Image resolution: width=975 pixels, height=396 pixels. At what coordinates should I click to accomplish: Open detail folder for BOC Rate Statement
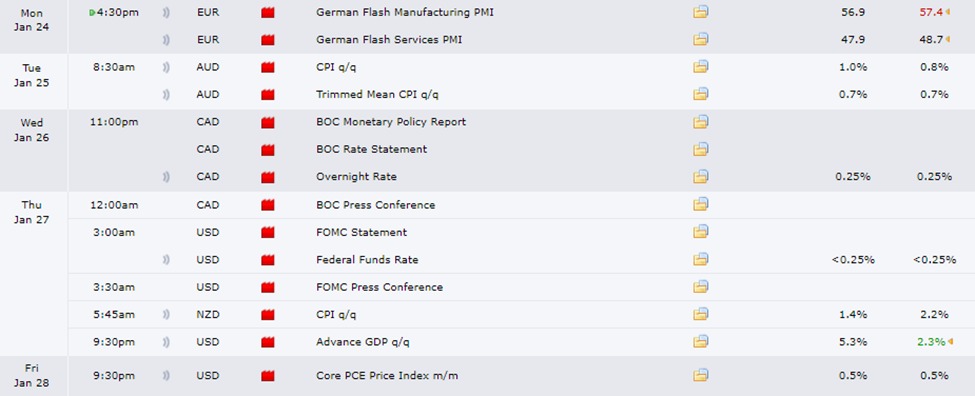[701, 149]
